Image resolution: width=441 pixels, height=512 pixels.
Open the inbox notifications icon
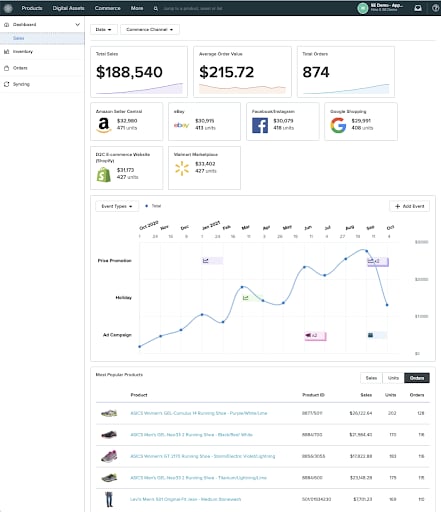click(418, 8)
